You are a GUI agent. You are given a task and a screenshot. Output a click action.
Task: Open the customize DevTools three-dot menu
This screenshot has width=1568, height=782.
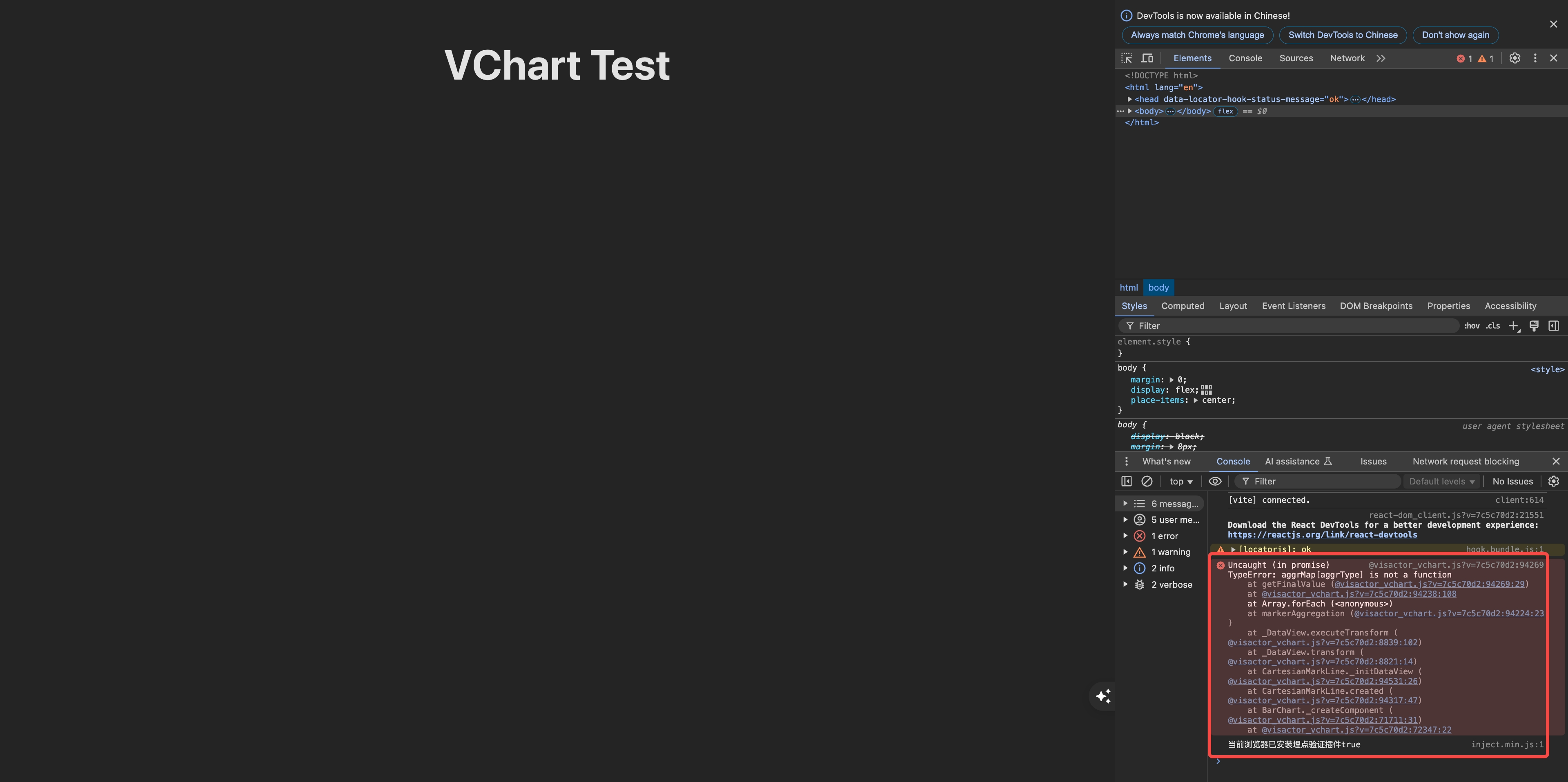click(x=1535, y=58)
